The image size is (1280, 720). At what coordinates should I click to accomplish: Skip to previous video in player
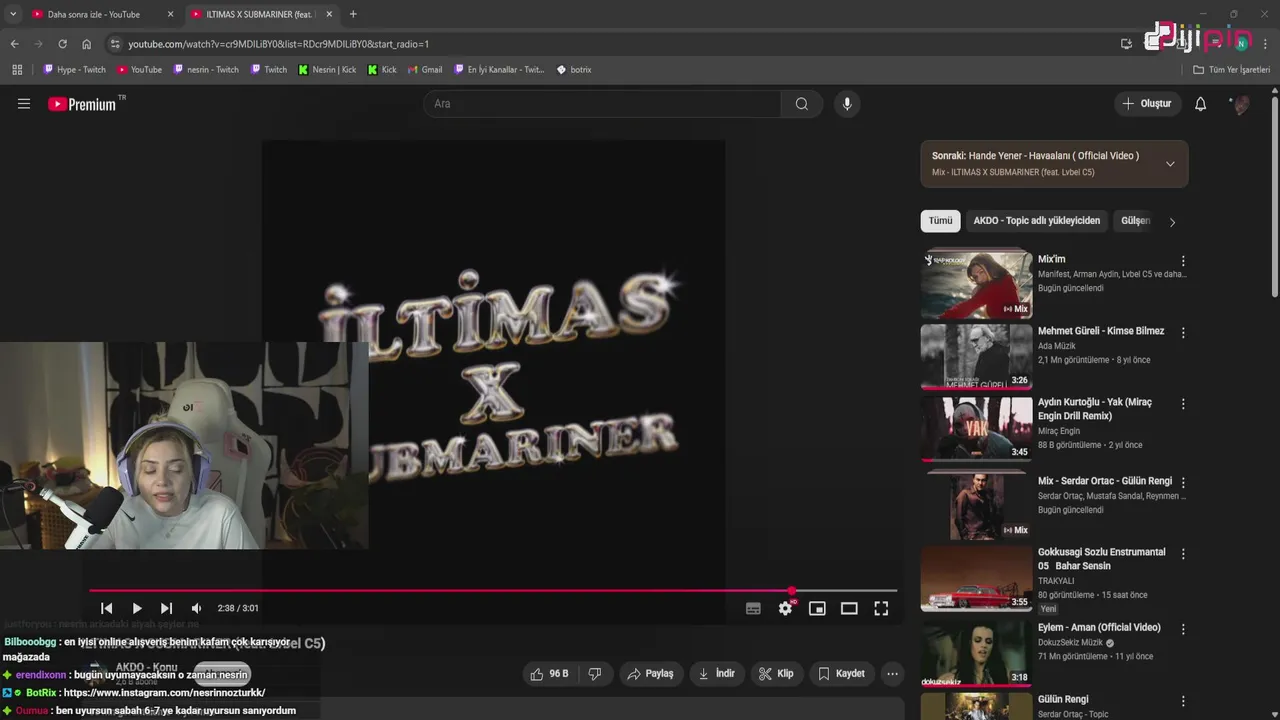107,608
